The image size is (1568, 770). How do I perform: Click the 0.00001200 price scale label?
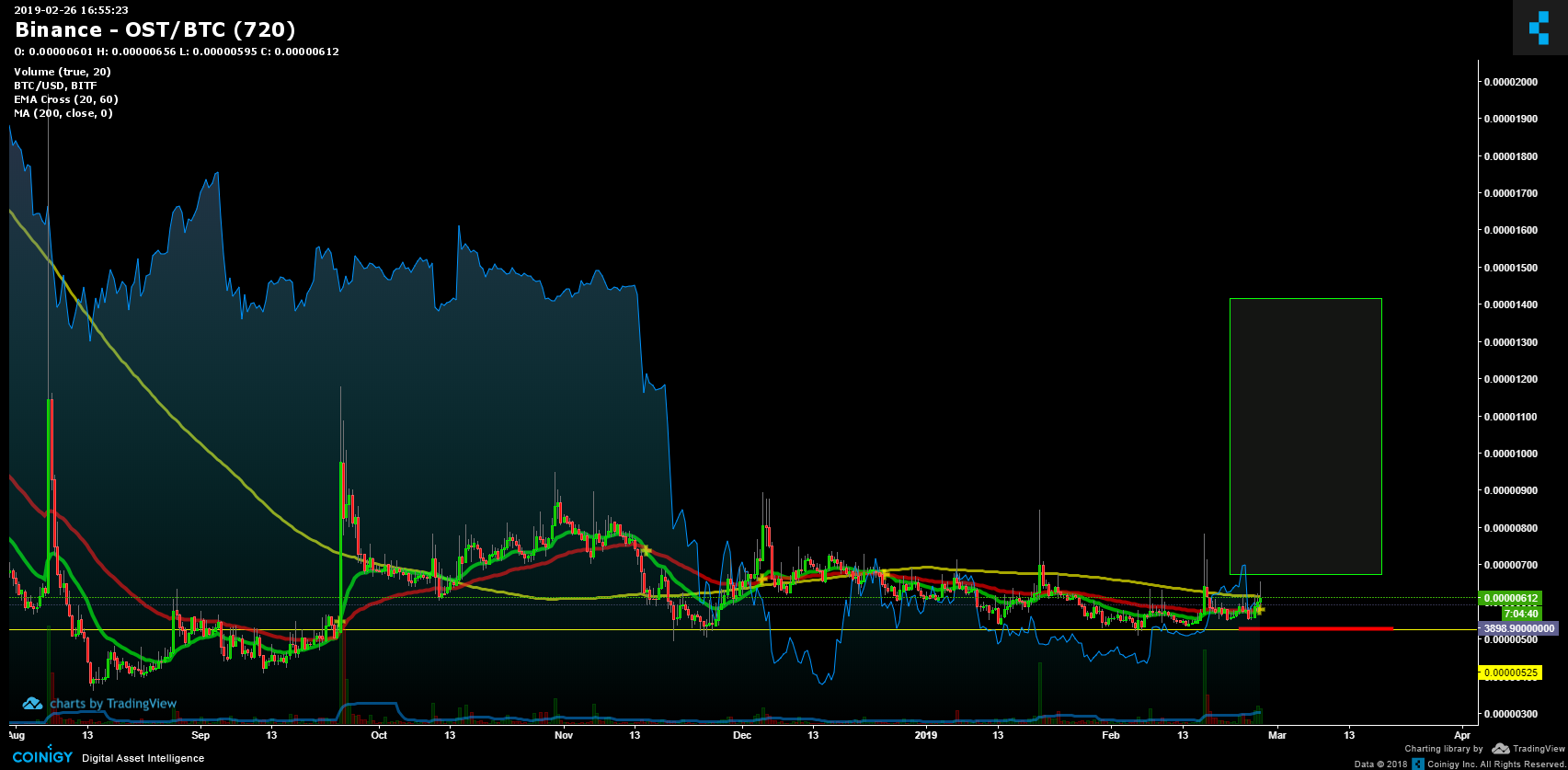pos(1510,379)
